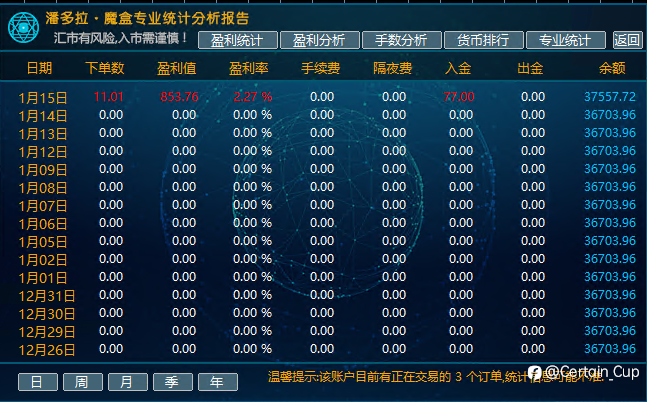Click the 返回 button

pyautogui.click(x=628, y=40)
